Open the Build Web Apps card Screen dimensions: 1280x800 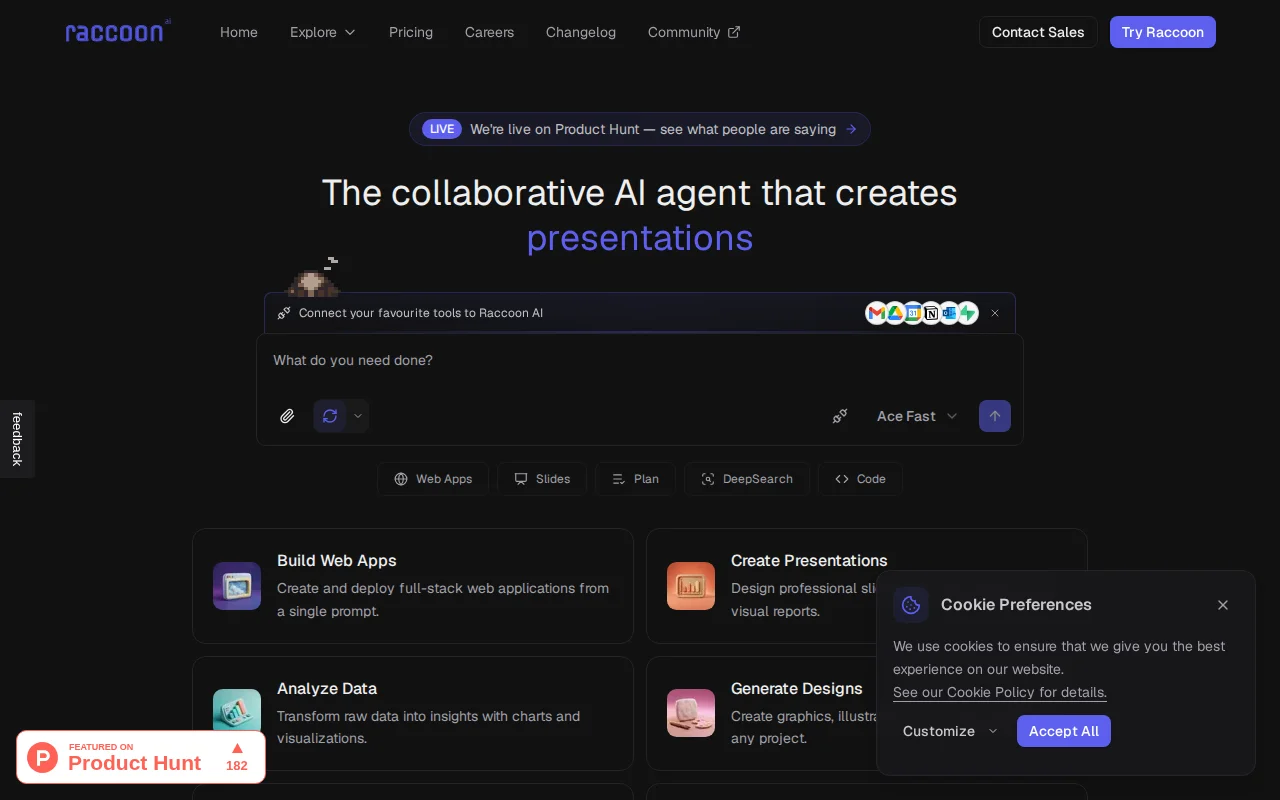point(413,586)
